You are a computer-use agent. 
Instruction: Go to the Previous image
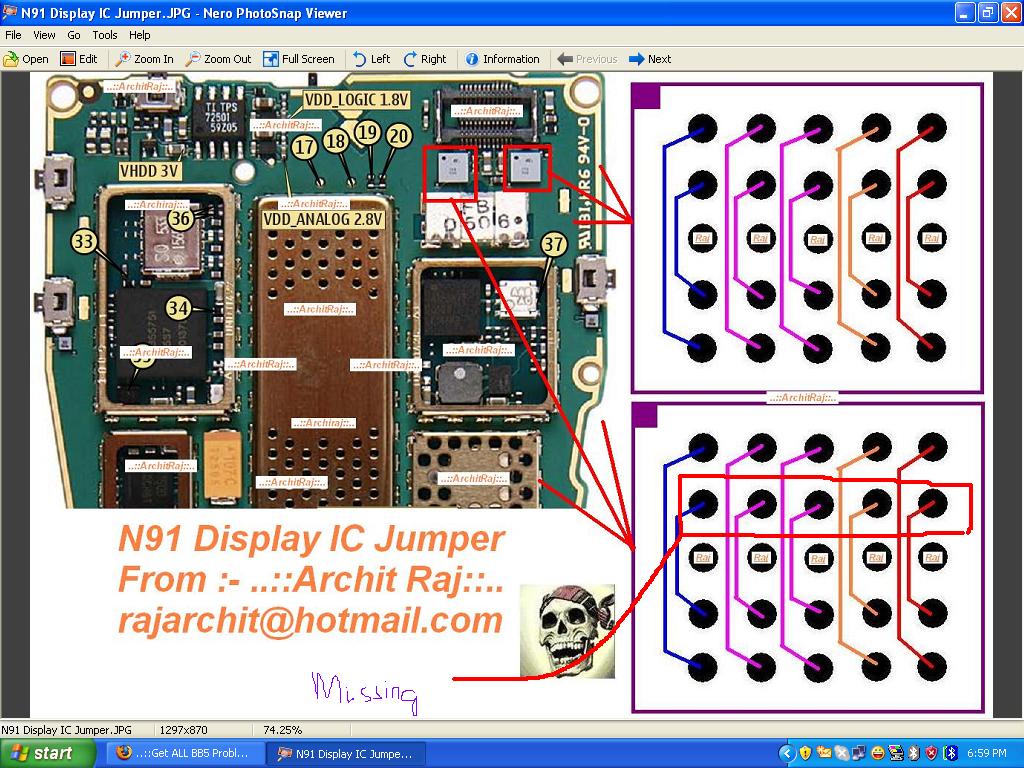point(587,59)
